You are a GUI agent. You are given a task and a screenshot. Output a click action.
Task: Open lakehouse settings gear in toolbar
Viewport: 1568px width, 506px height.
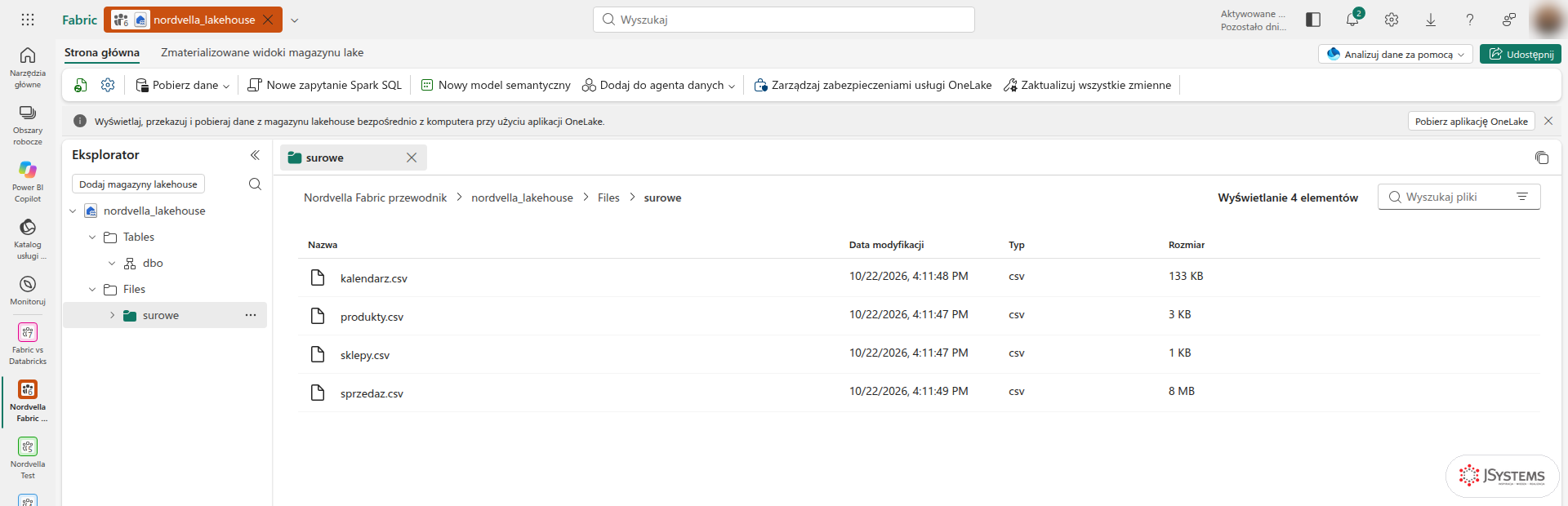pyautogui.click(x=108, y=85)
